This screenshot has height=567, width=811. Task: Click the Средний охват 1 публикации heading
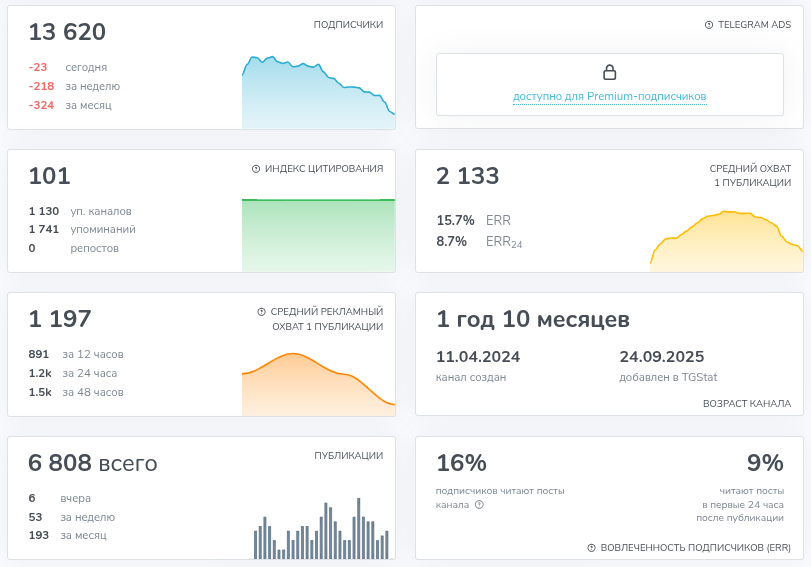click(x=750, y=175)
